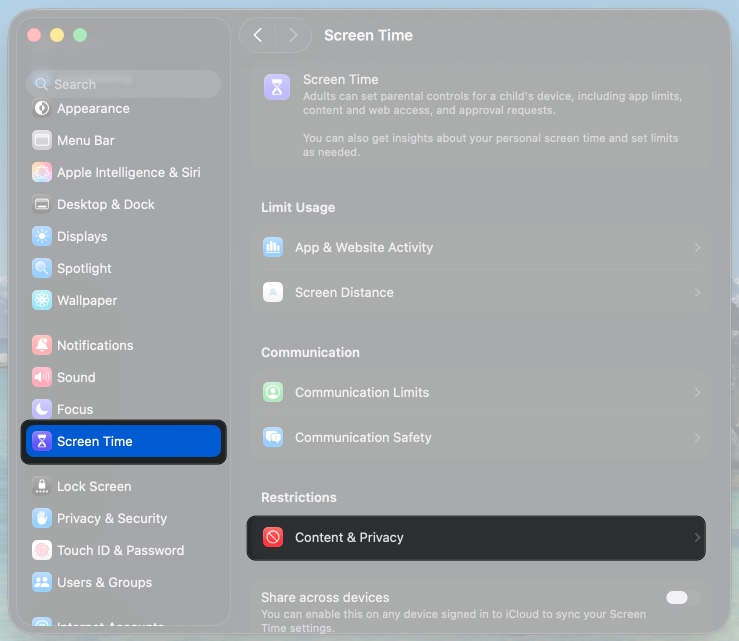Viewport: 739px width, 641px height.
Task: Expand App & Website Activity chevron
Action: pos(697,247)
